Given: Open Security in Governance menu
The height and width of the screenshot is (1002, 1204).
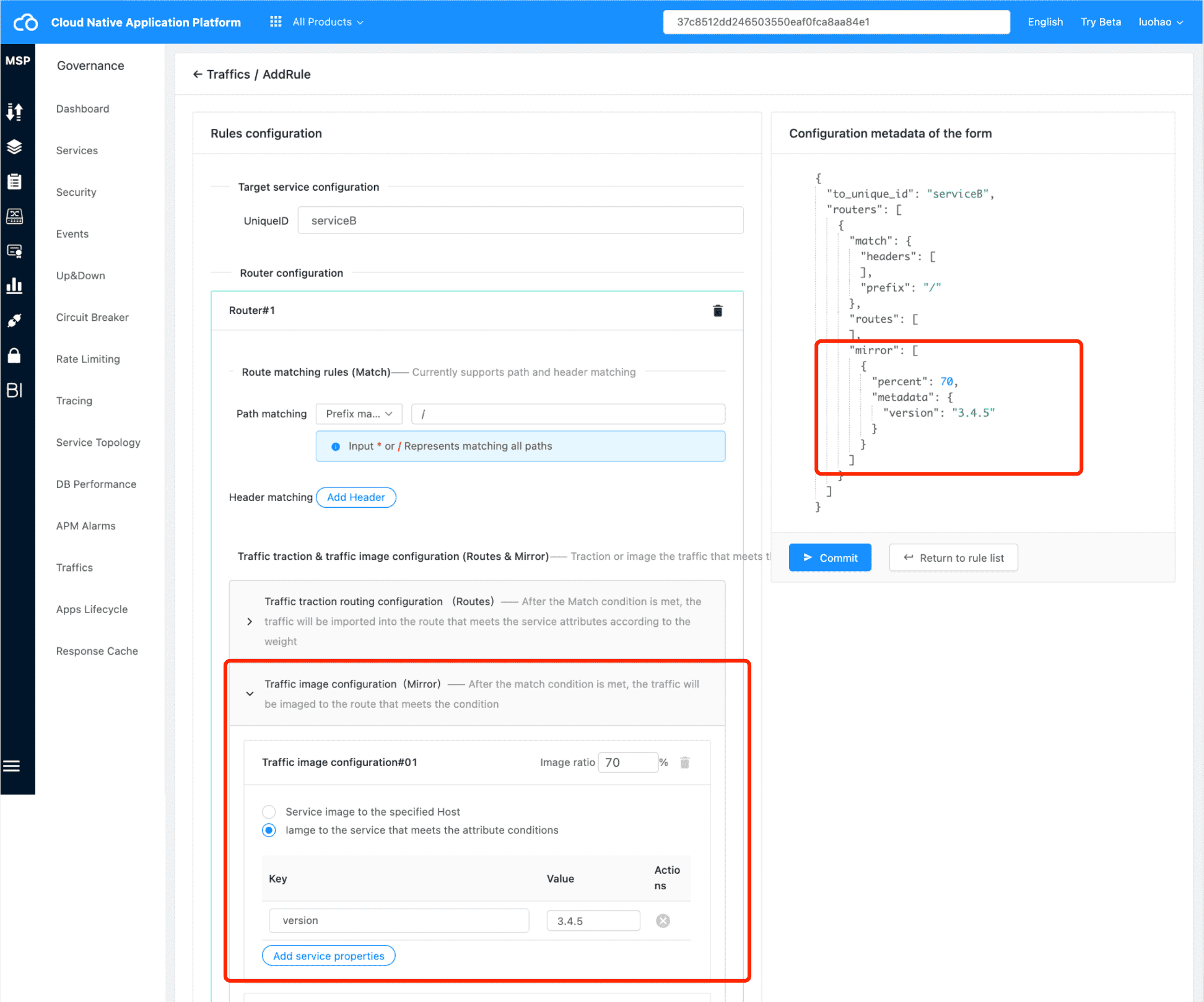Looking at the screenshot, I should [76, 192].
